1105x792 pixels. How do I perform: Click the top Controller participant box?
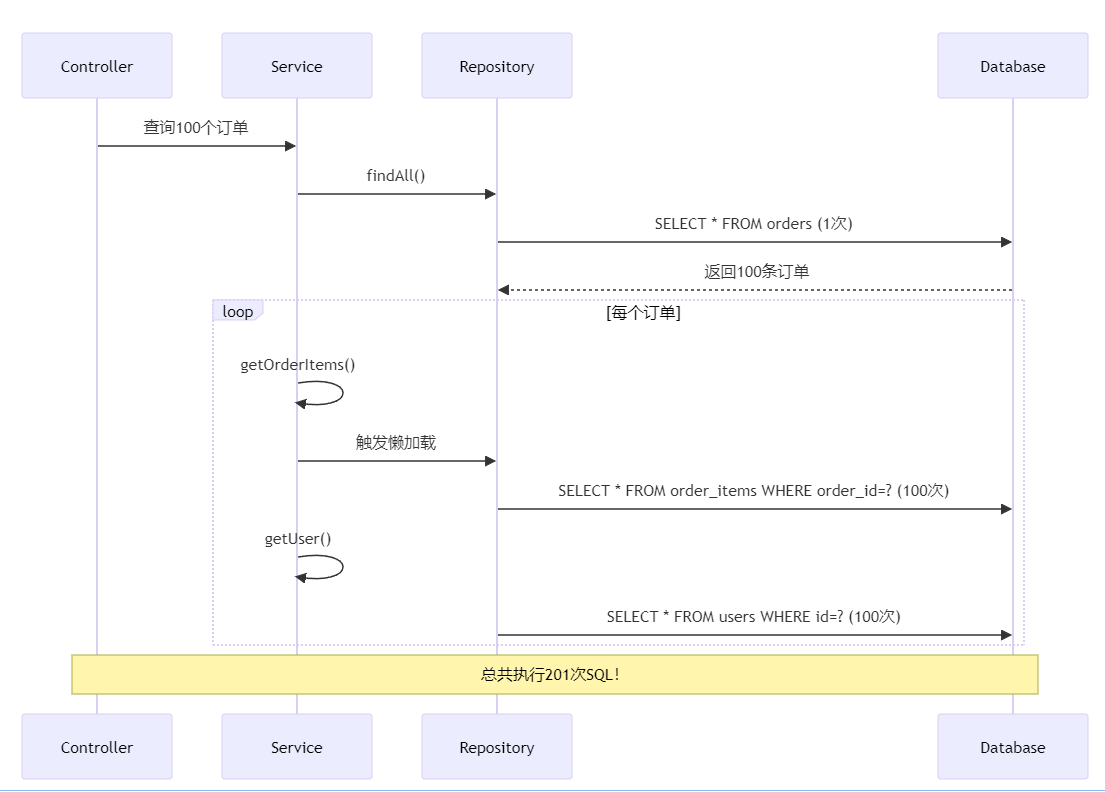97,66
